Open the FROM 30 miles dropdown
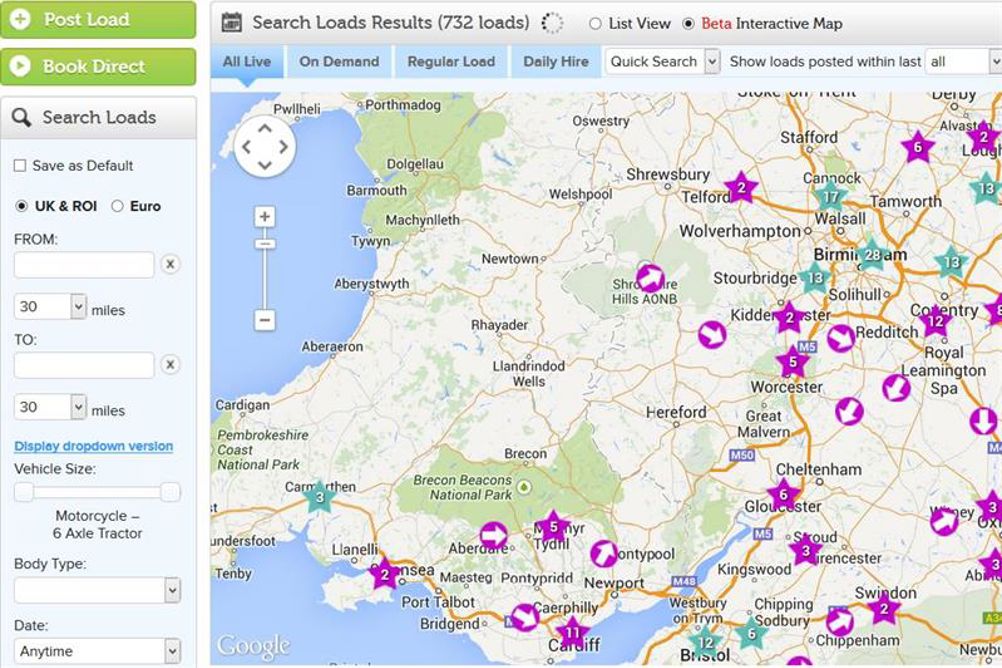This screenshot has height=668, width=1002. (x=50, y=306)
